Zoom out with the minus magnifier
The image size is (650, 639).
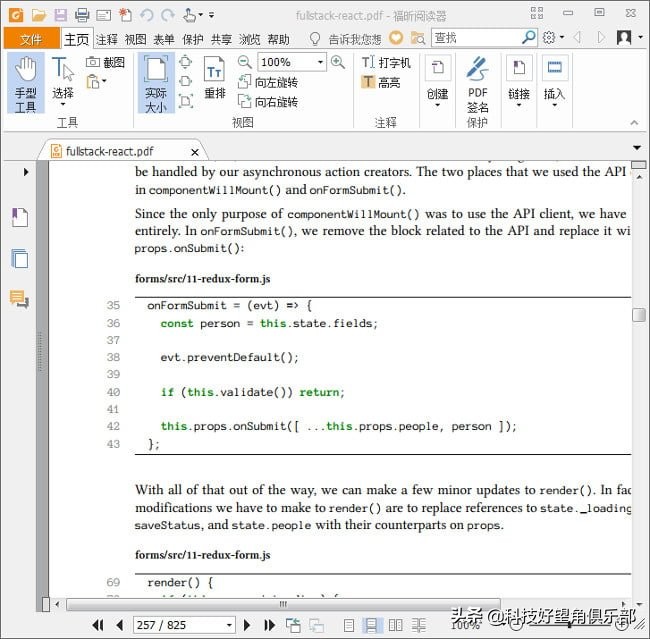coord(245,62)
